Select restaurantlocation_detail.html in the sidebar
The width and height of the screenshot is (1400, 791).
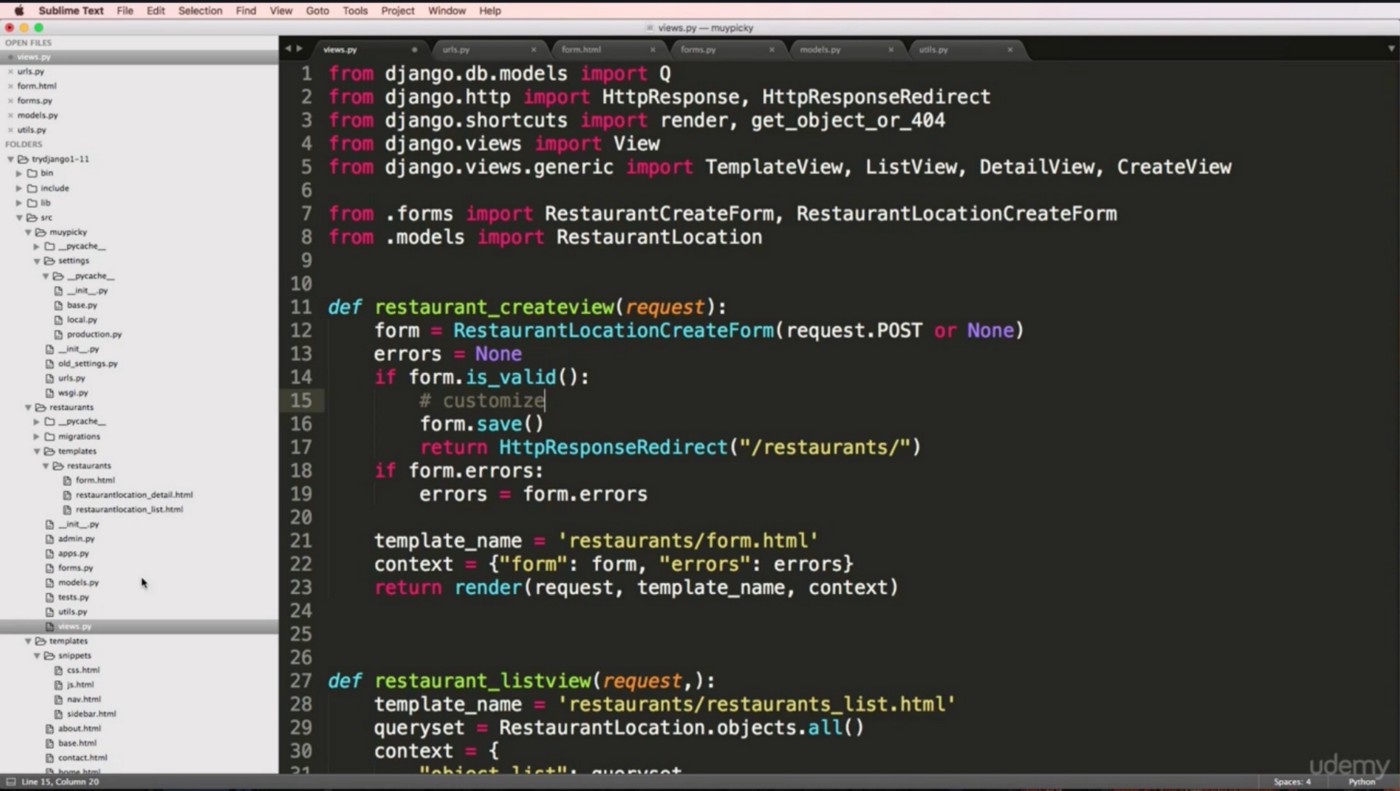click(135, 494)
